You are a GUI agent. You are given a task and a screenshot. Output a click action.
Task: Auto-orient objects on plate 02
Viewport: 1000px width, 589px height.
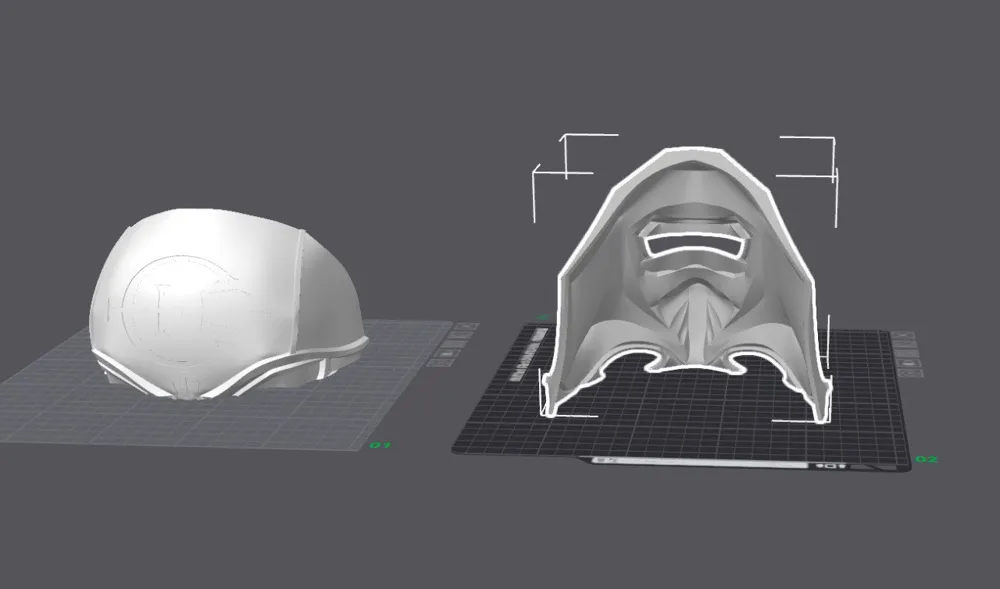[x=905, y=344]
